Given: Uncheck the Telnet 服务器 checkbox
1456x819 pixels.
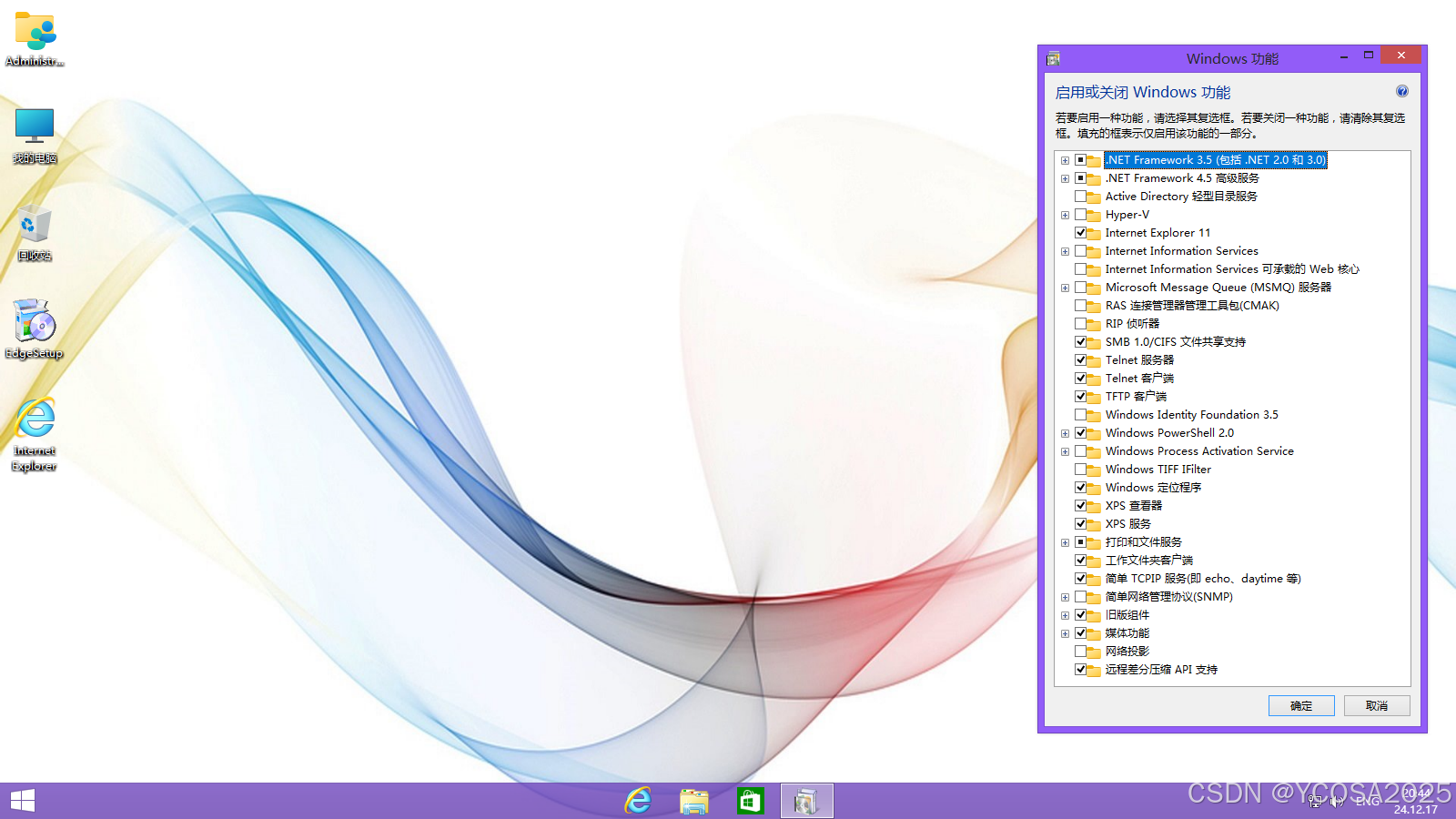Looking at the screenshot, I should coord(1080,360).
